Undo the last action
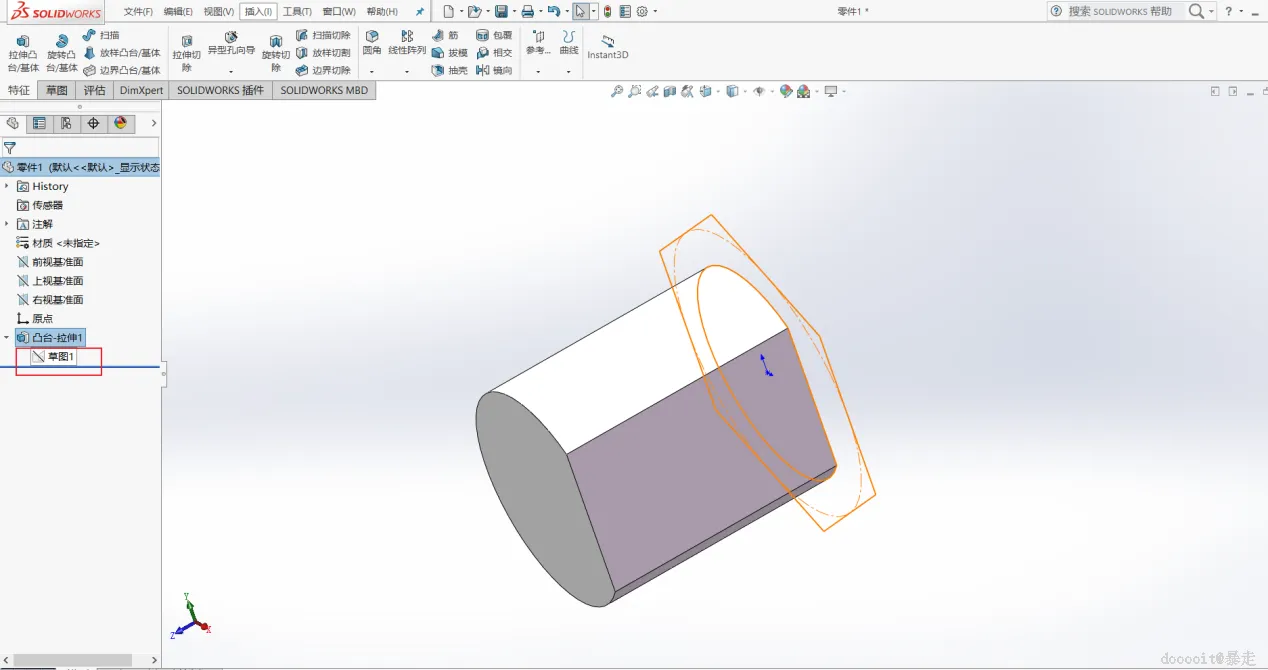The height and width of the screenshot is (670, 1268). [x=553, y=11]
